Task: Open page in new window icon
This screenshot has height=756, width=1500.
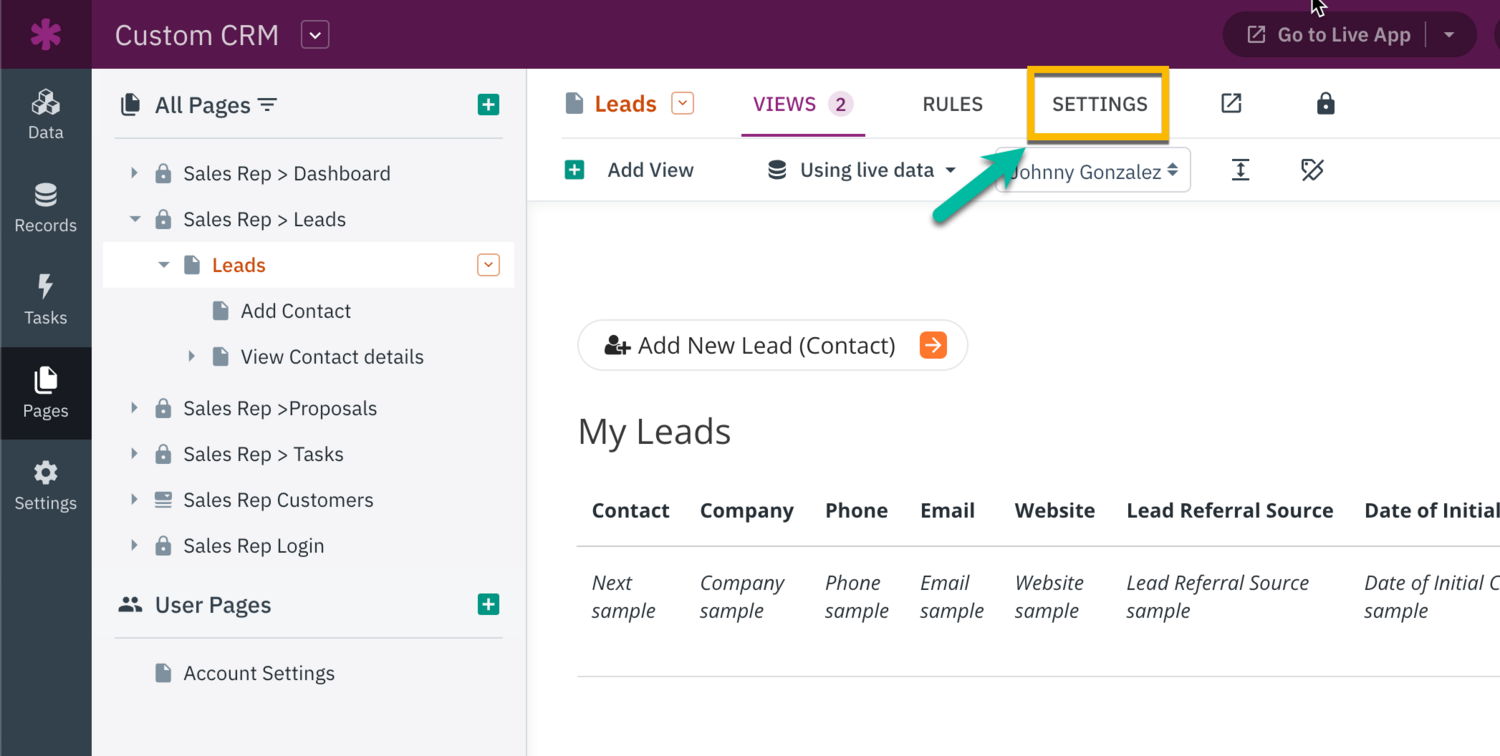Action: pos(1231,104)
